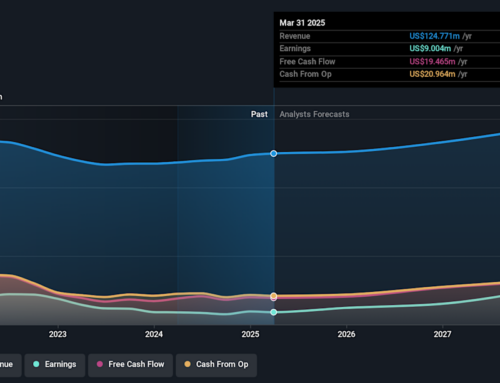
Task: Click the Revenue row label in tooltip
Action: point(295,36)
